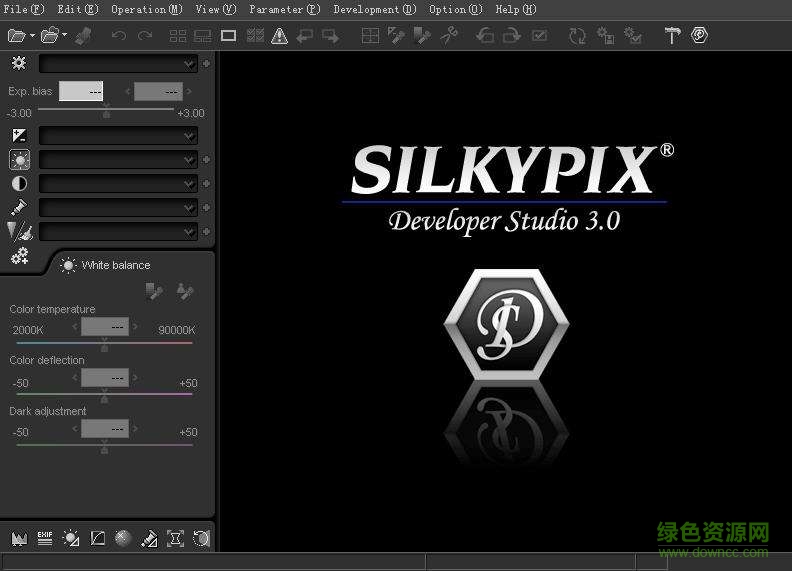Open the Parameter menu
The width and height of the screenshot is (792, 571).
284,9
